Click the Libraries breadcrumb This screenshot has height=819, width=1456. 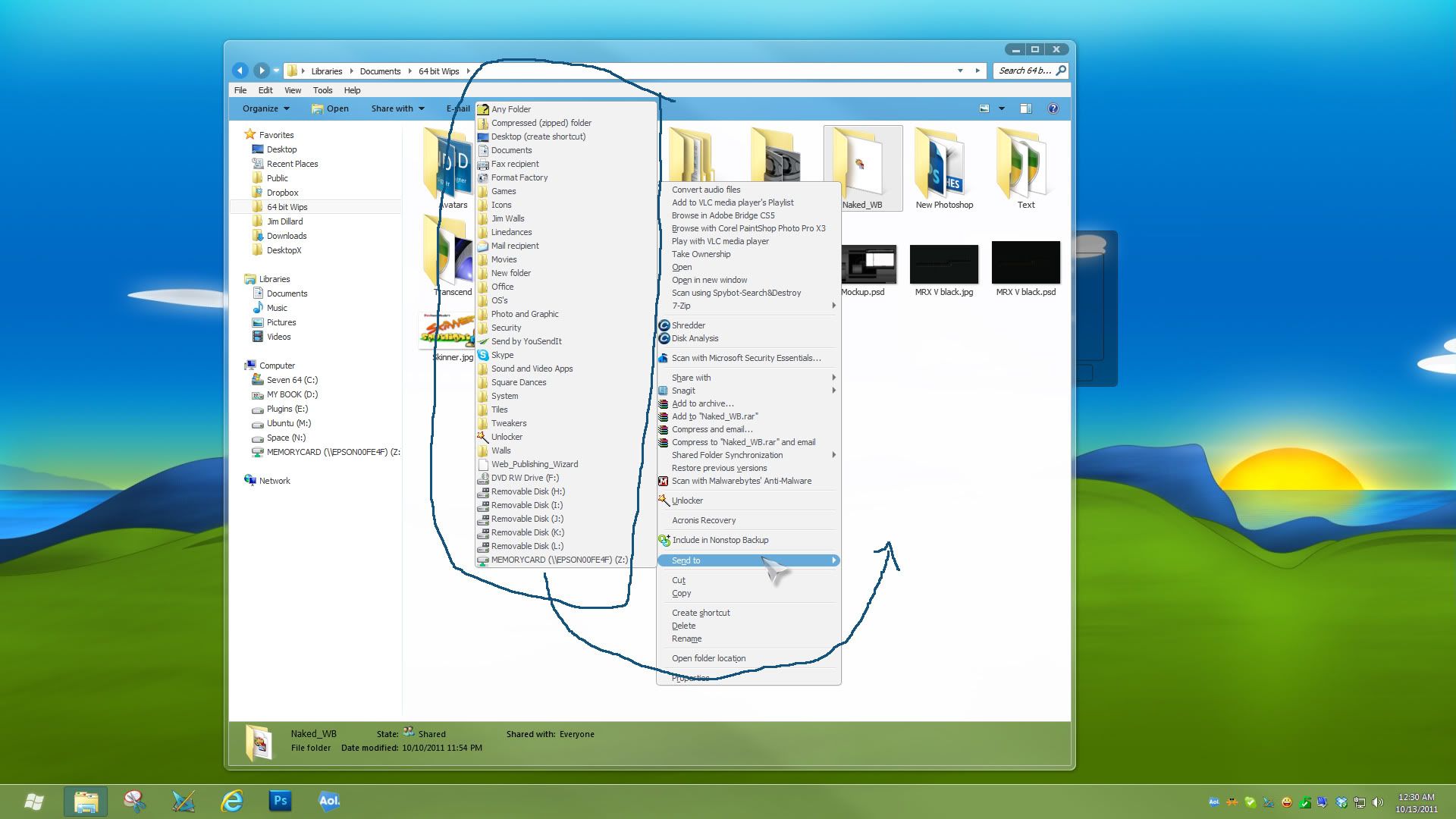(x=327, y=71)
